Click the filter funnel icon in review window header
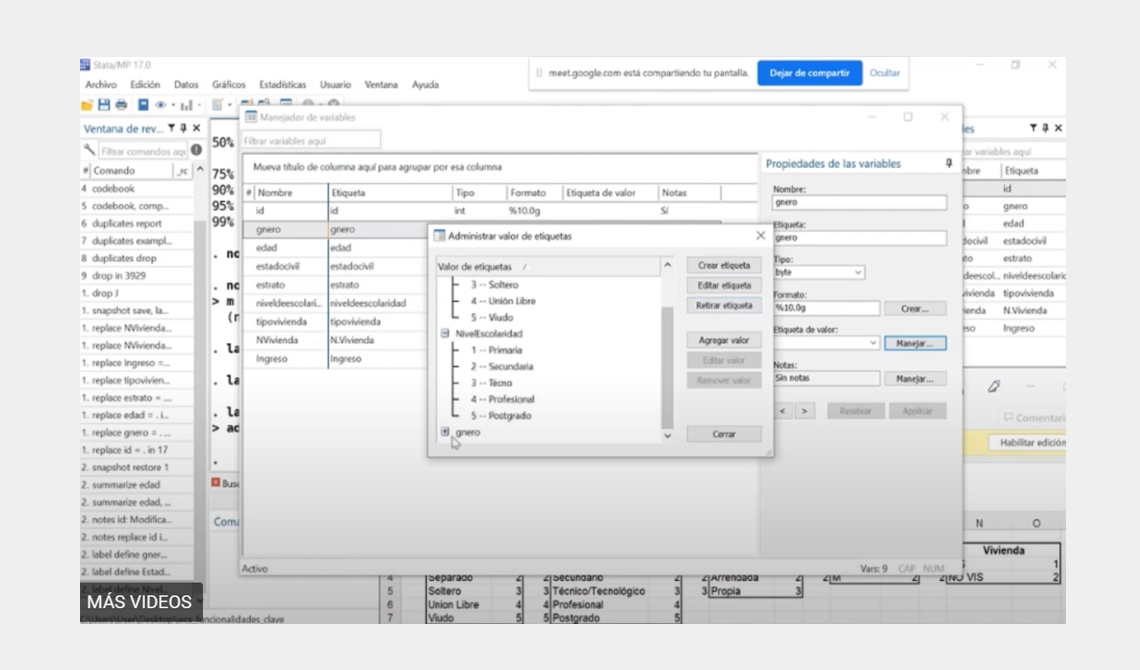Viewport: 1140px width, 670px height. [x=172, y=128]
